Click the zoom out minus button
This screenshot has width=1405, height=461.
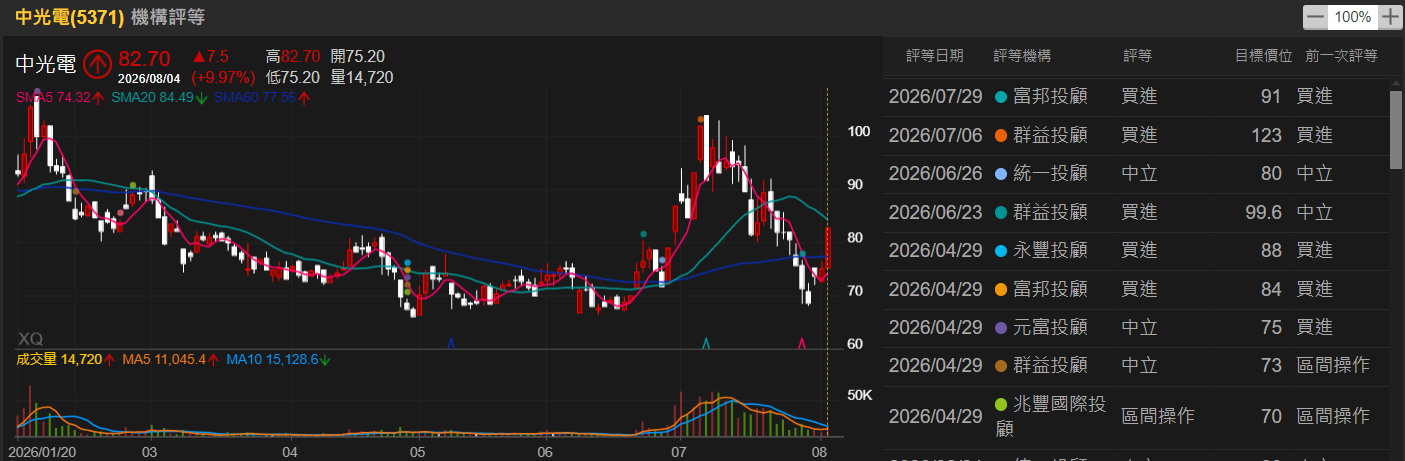pos(1316,17)
